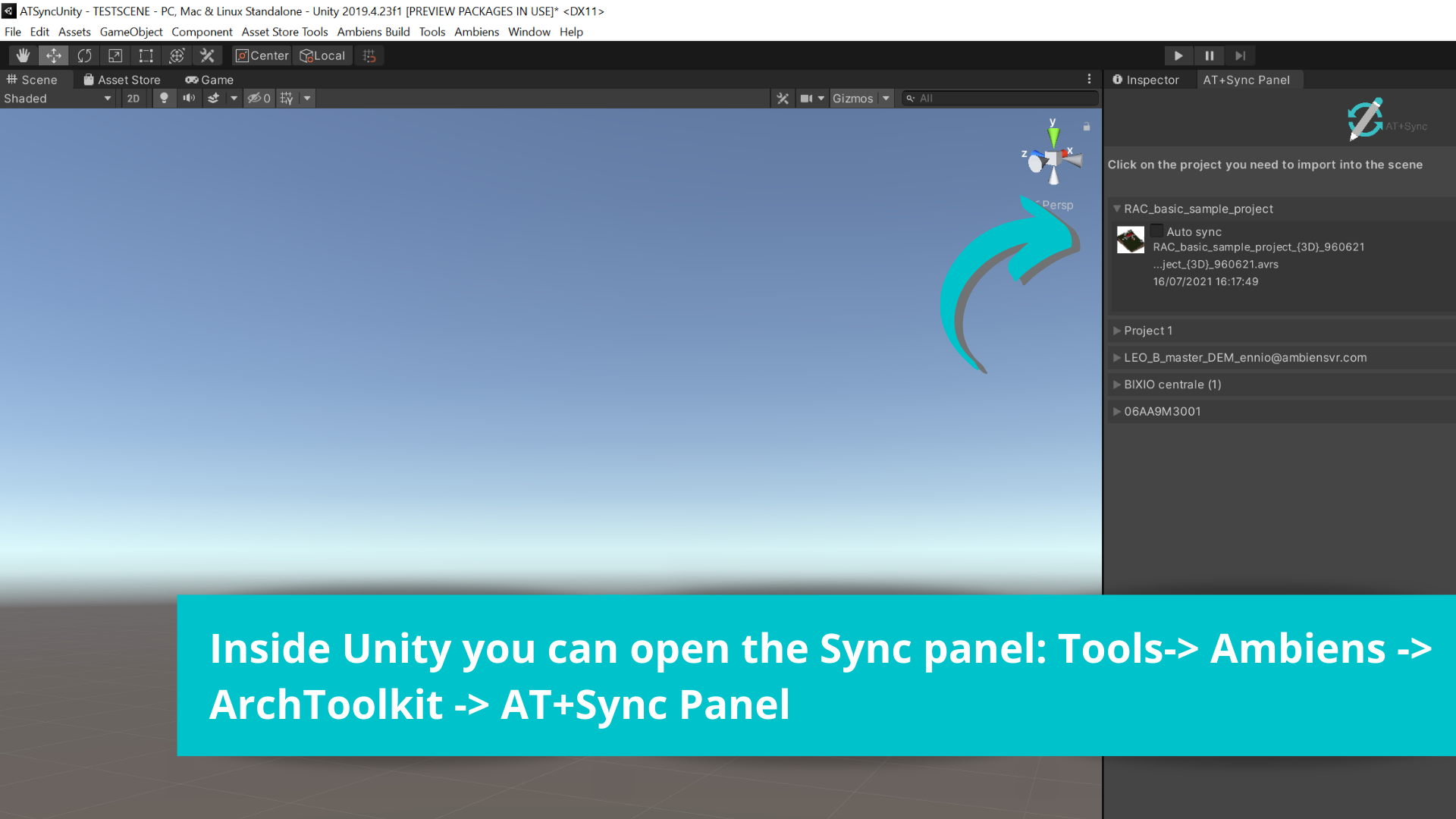This screenshot has height=819, width=1456.
Task: Switch to the Inspector tab
Action: click(1146, 80)
